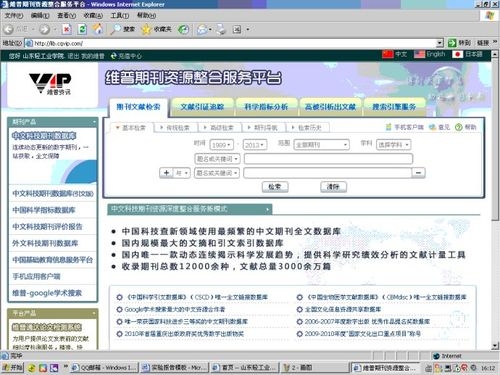The image size is (500, 375).
Task: Expand the address bar URL dropdown
Action: (x=440, y=43)
